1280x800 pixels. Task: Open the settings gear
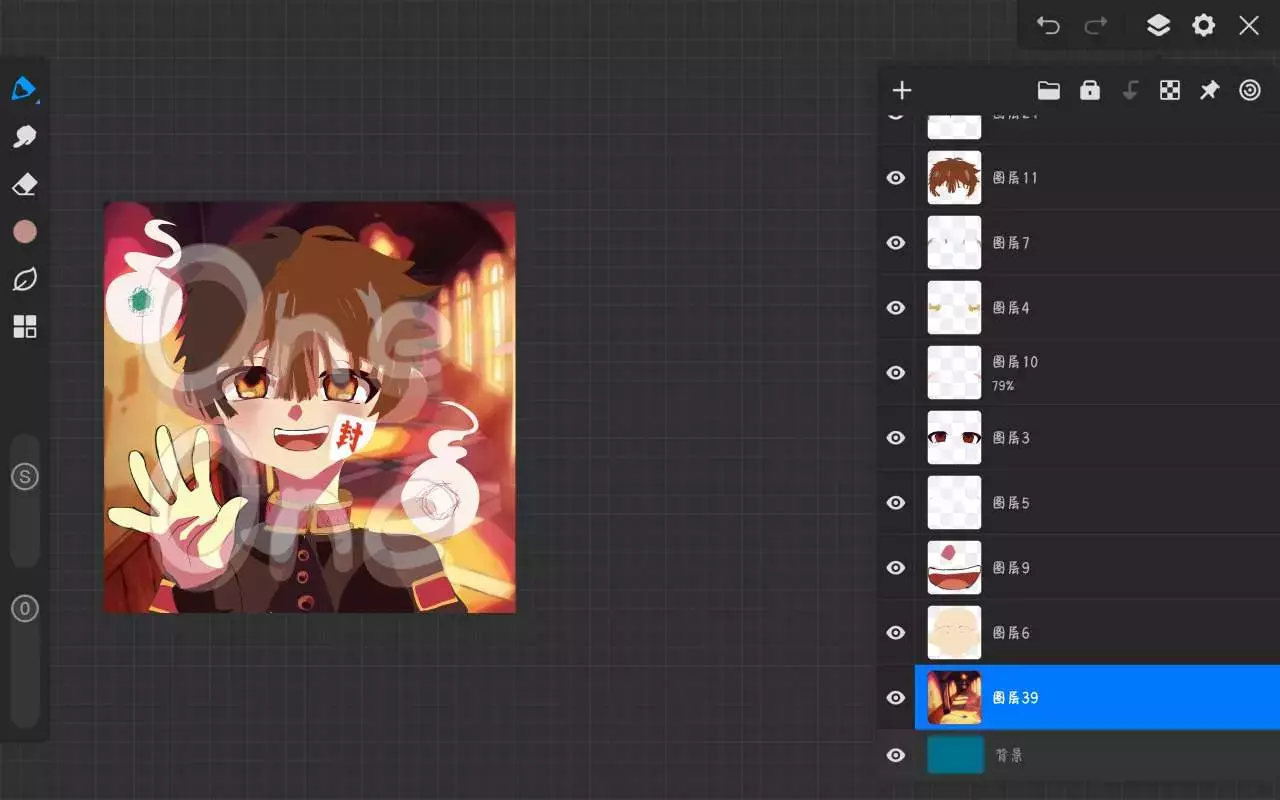click(1204, 25)
